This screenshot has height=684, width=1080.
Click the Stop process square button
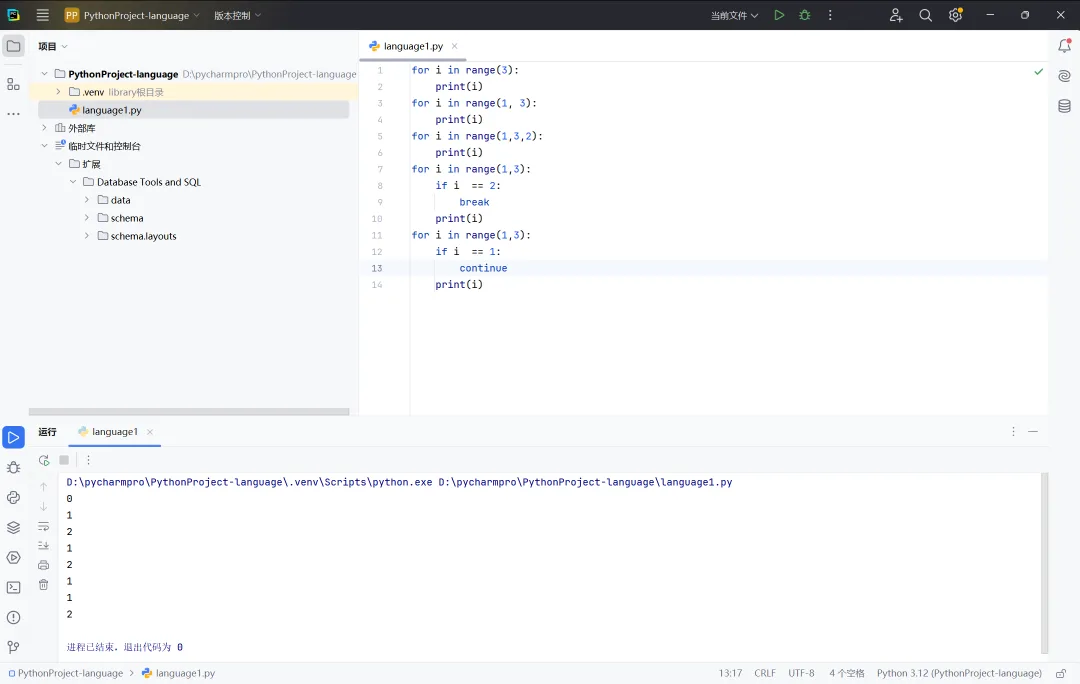coord(64,460)
